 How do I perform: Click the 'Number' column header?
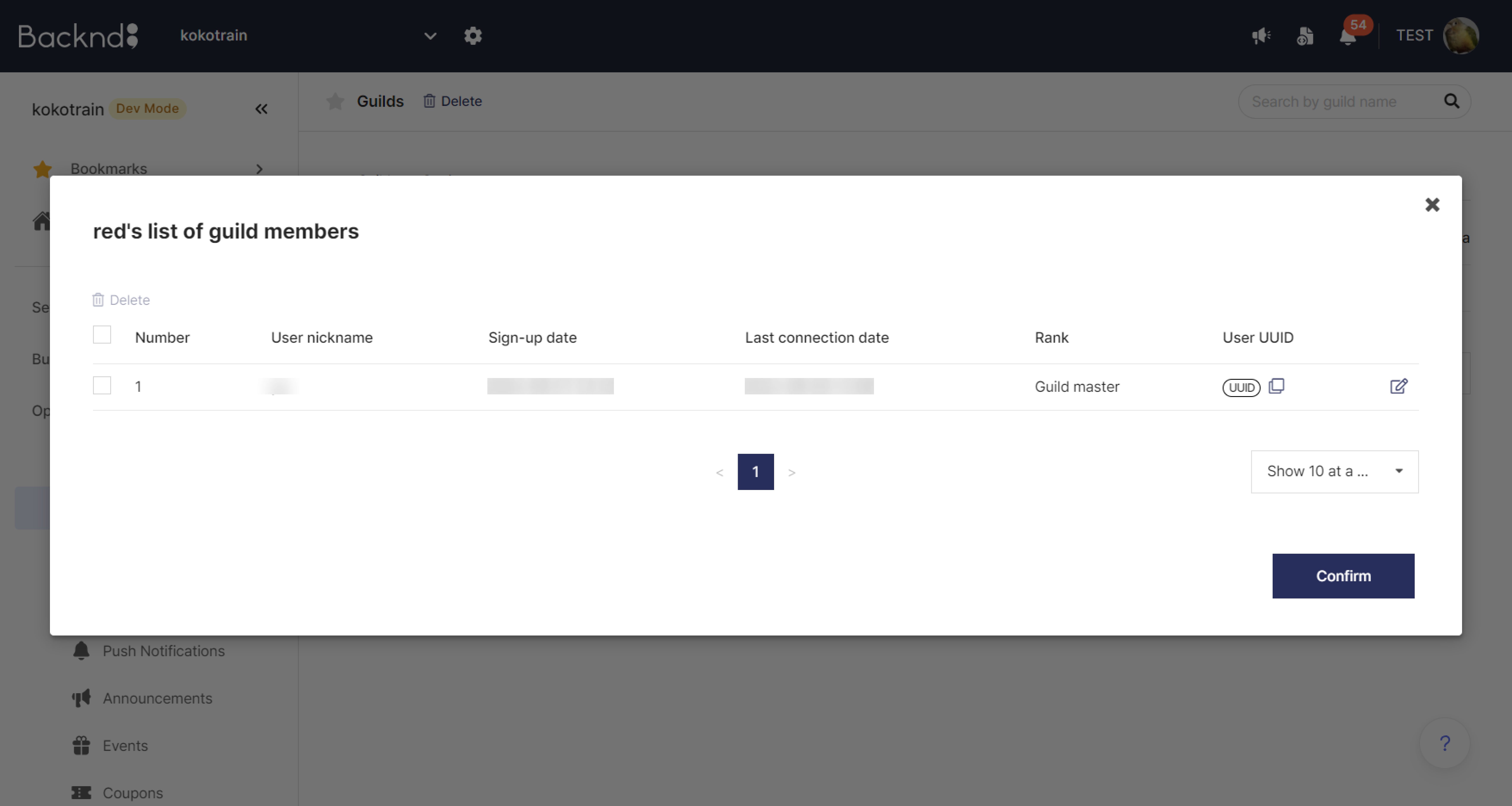click(x=162, y=338)
